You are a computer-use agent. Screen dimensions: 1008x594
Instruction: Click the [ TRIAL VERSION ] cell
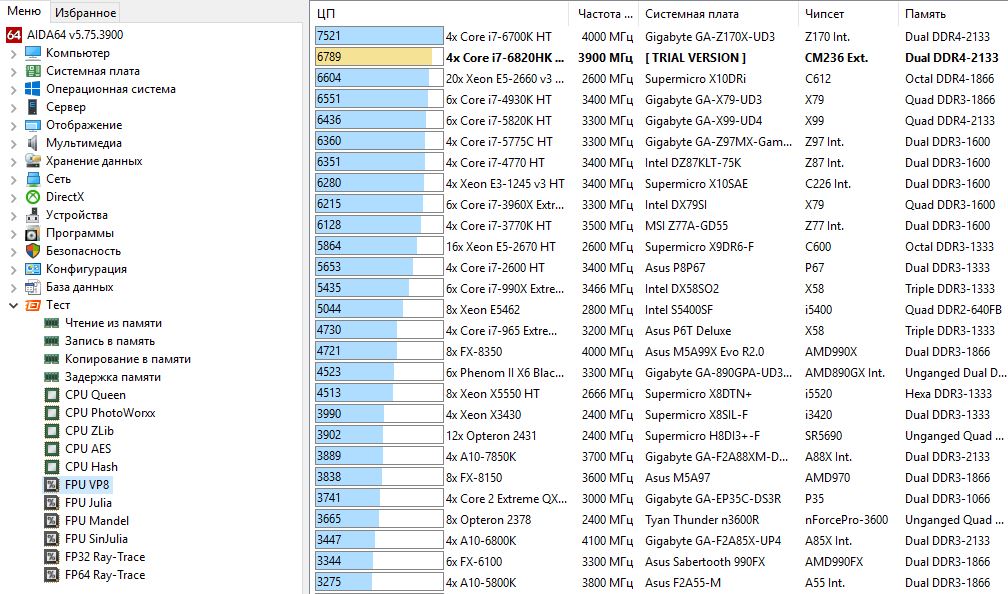(x=696, y=58)
